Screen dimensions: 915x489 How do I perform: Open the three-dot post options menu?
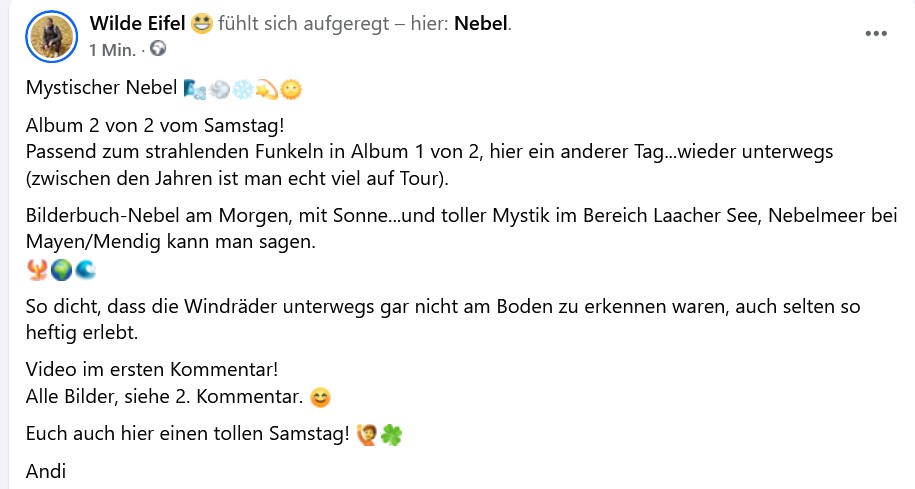click(876, 33)
